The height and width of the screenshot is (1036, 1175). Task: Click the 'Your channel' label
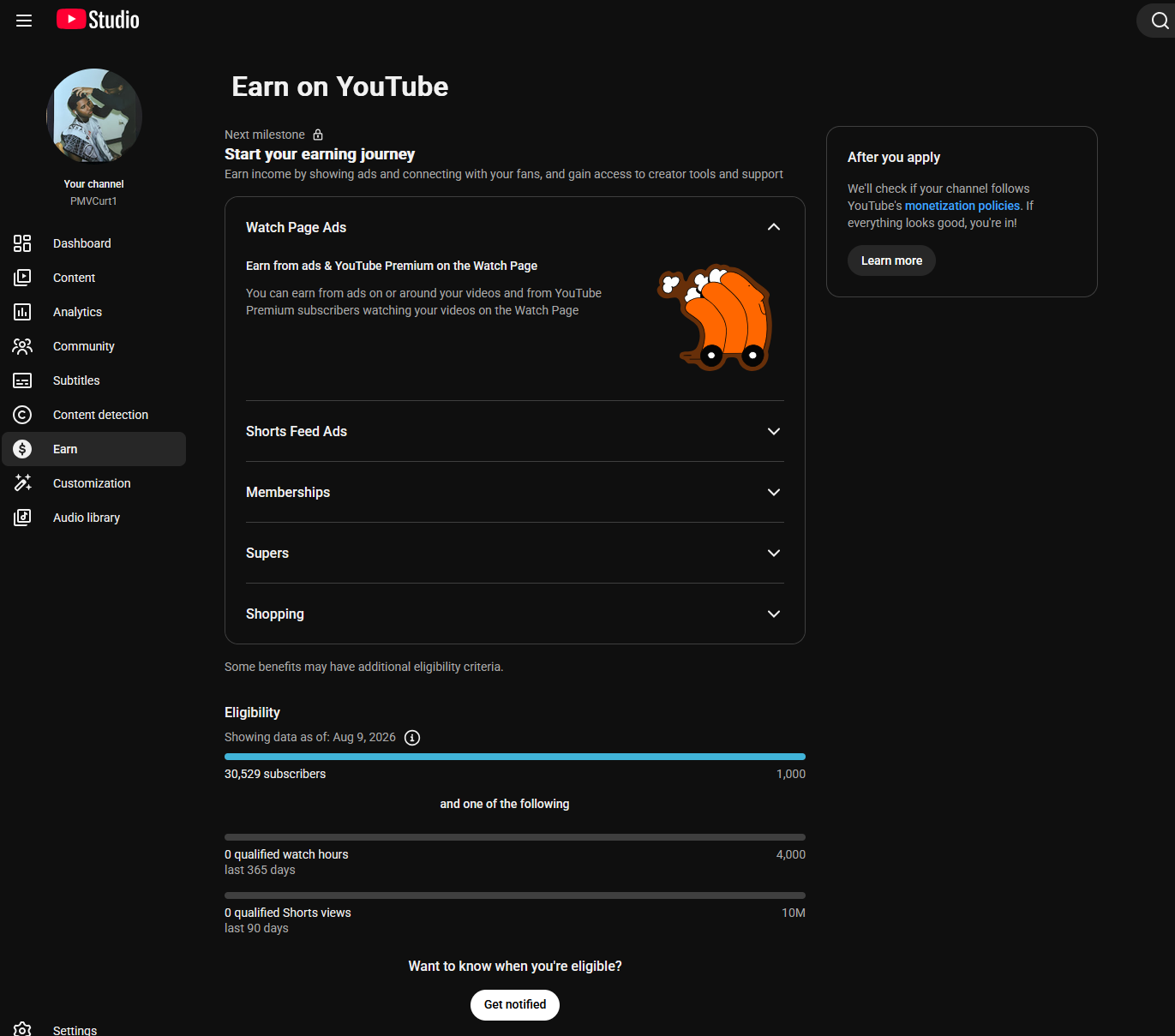click(93, 184)
